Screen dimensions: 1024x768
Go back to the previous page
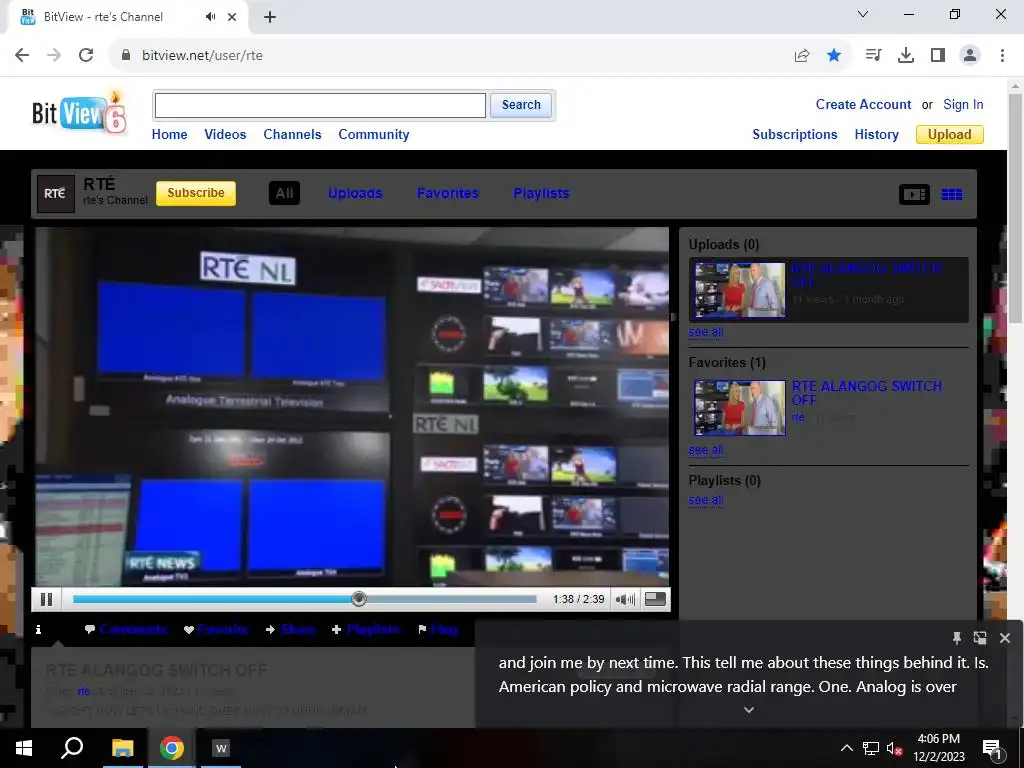click(22, 56)
